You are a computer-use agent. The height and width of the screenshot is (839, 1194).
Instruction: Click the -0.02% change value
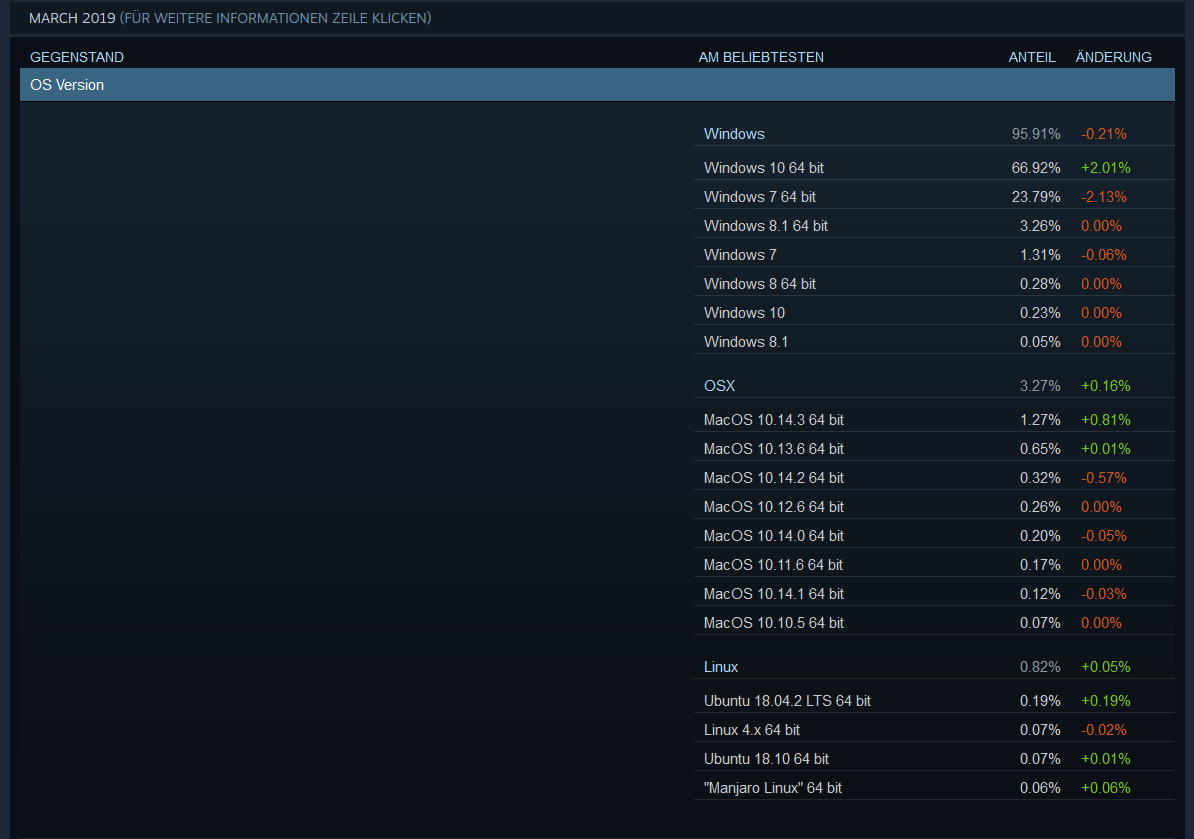[x=1103, y=729]
